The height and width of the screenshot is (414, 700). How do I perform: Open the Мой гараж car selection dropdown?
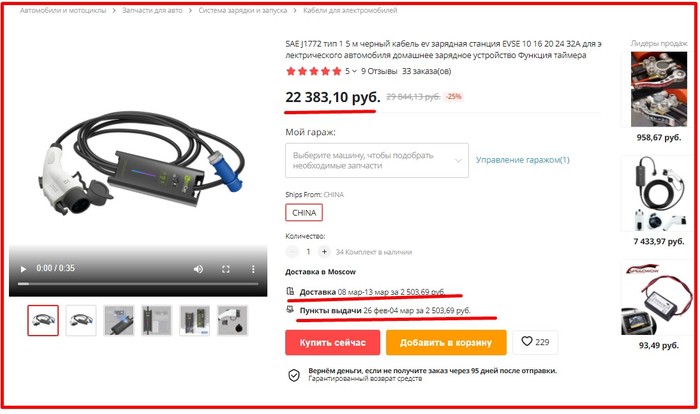(377, 160)
